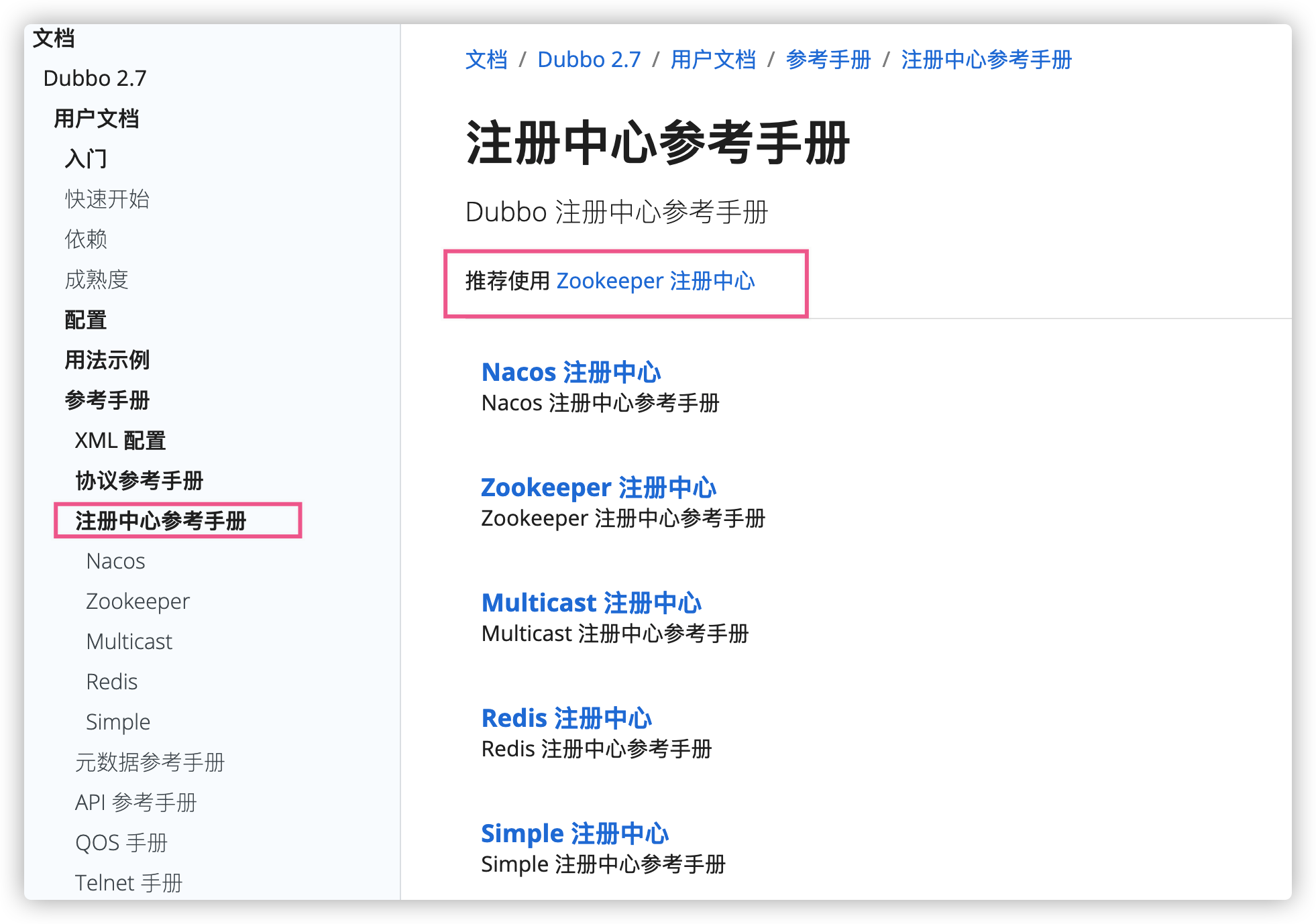
Task: Open 用户文档 breadcrumb link
Action: 713,60
